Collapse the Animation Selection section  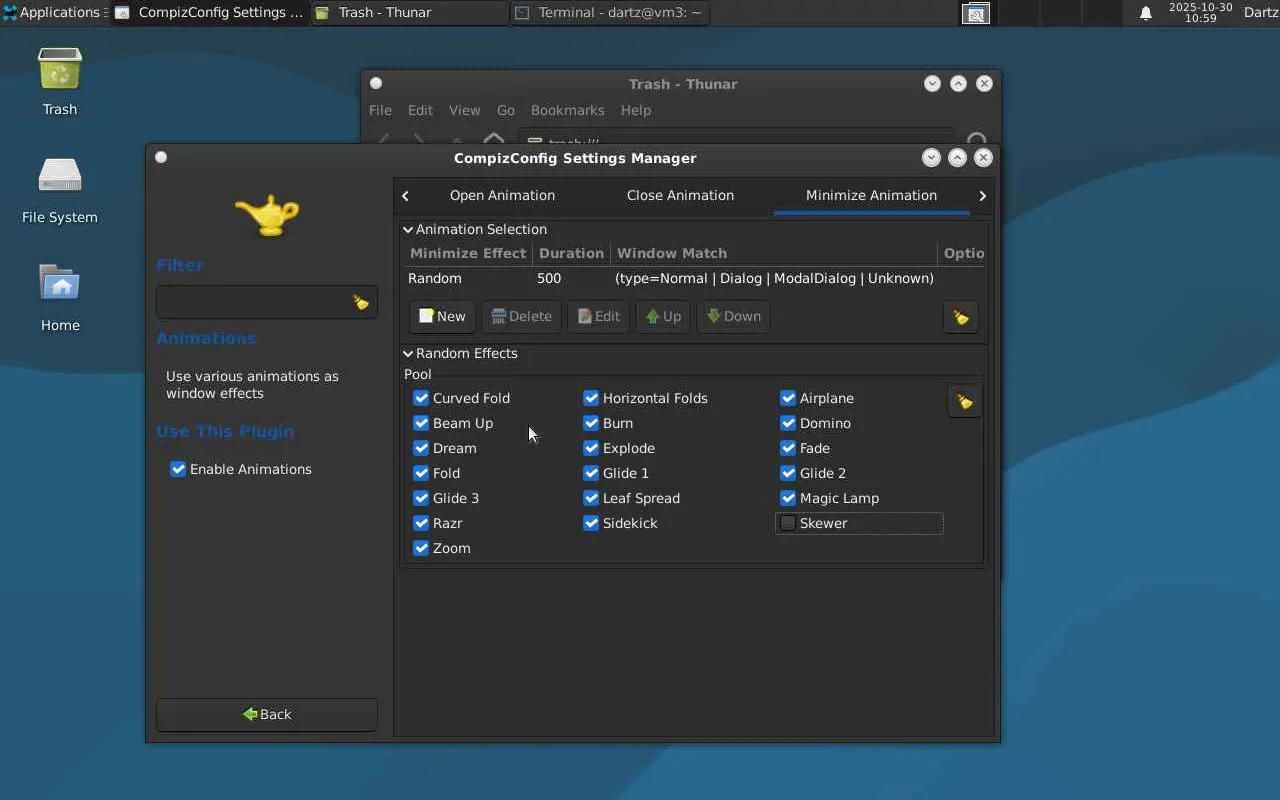click(x=408, y=229)
